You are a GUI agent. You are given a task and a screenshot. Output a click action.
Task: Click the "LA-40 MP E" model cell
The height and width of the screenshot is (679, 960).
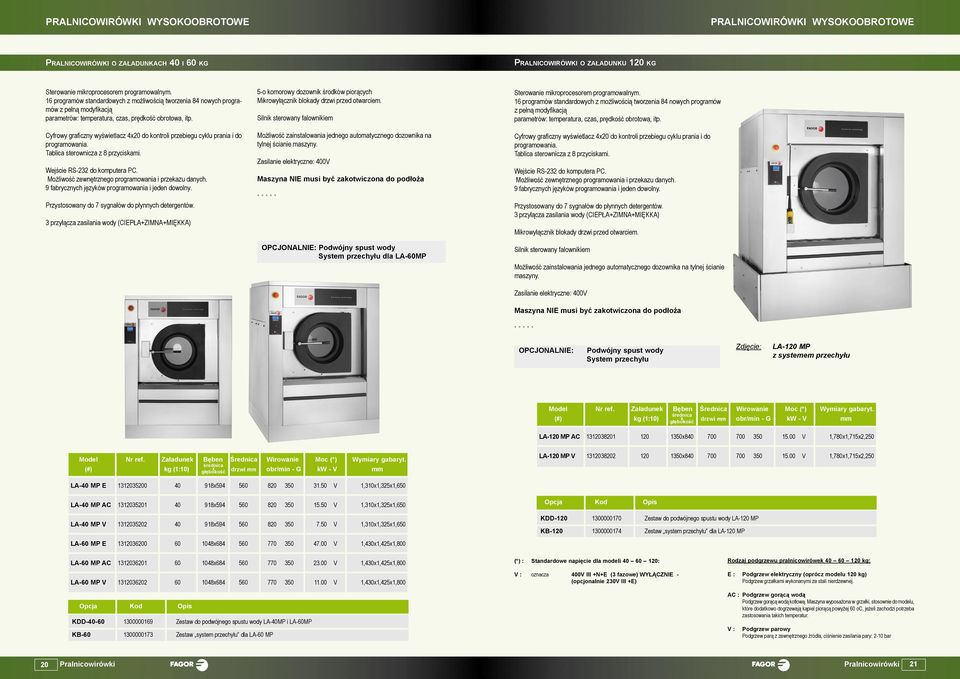tap(92, 486)
